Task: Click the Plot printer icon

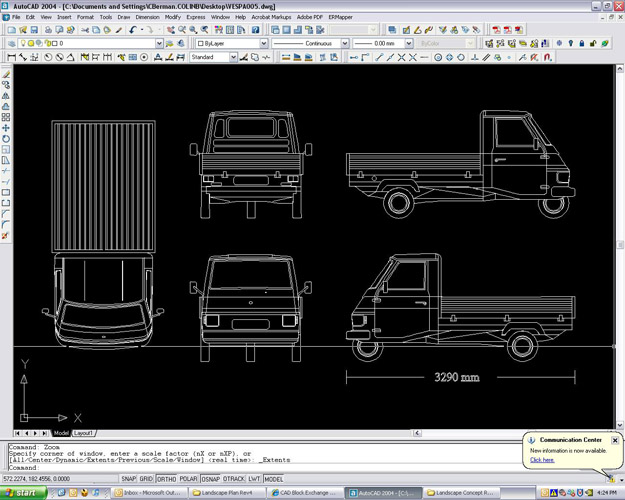Action: tap(48, 30)
